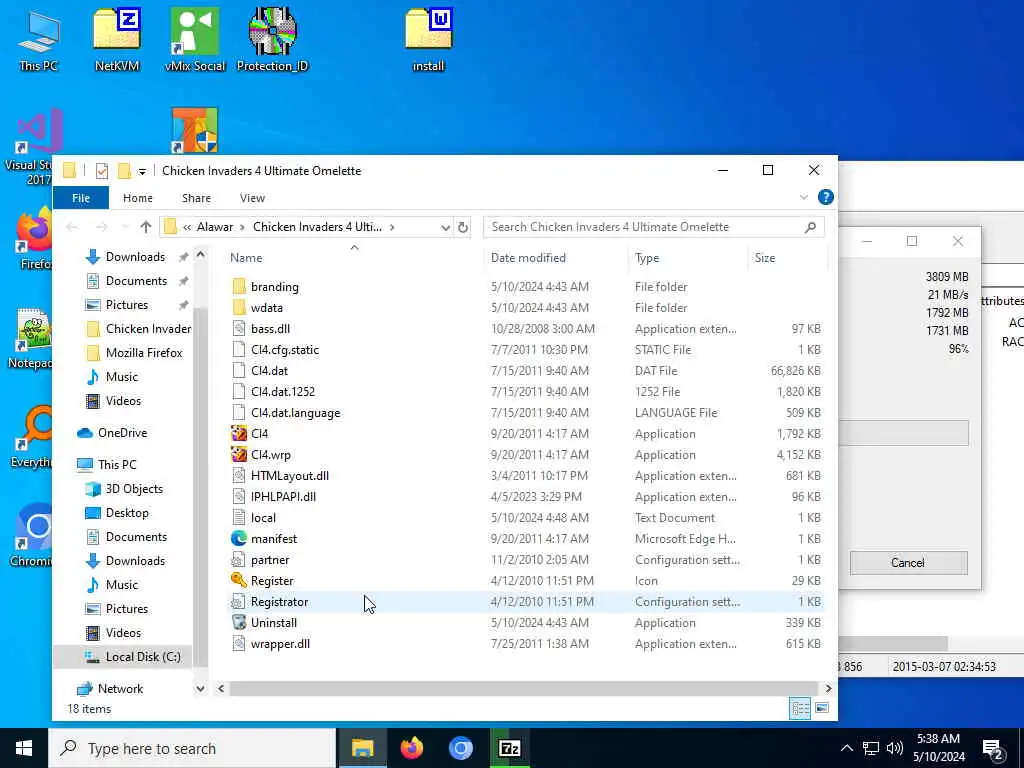Open Protection_ID desktop shortcut
Image resolution: width=1024 pixels, height=768 pixels.
pyautogui.click(x=272, y=39)
